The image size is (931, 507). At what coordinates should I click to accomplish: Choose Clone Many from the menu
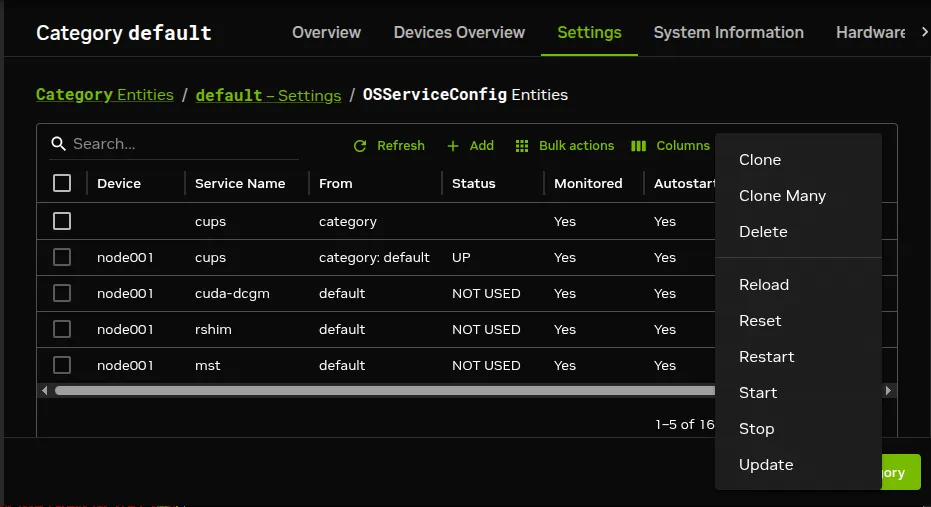(798, 196)
